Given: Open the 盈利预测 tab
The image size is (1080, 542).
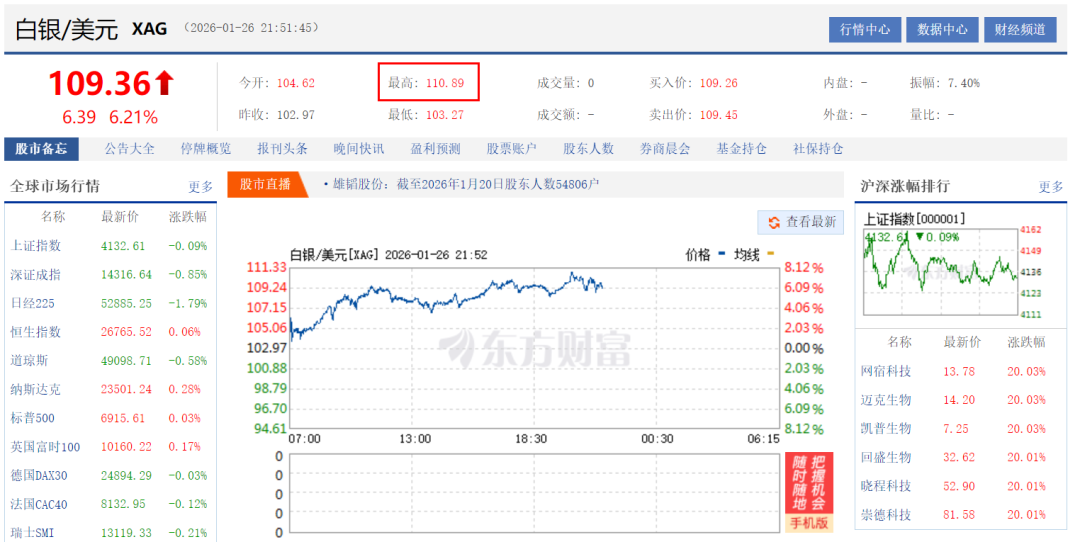Looking at the screenshot, I should pos(435,149).
